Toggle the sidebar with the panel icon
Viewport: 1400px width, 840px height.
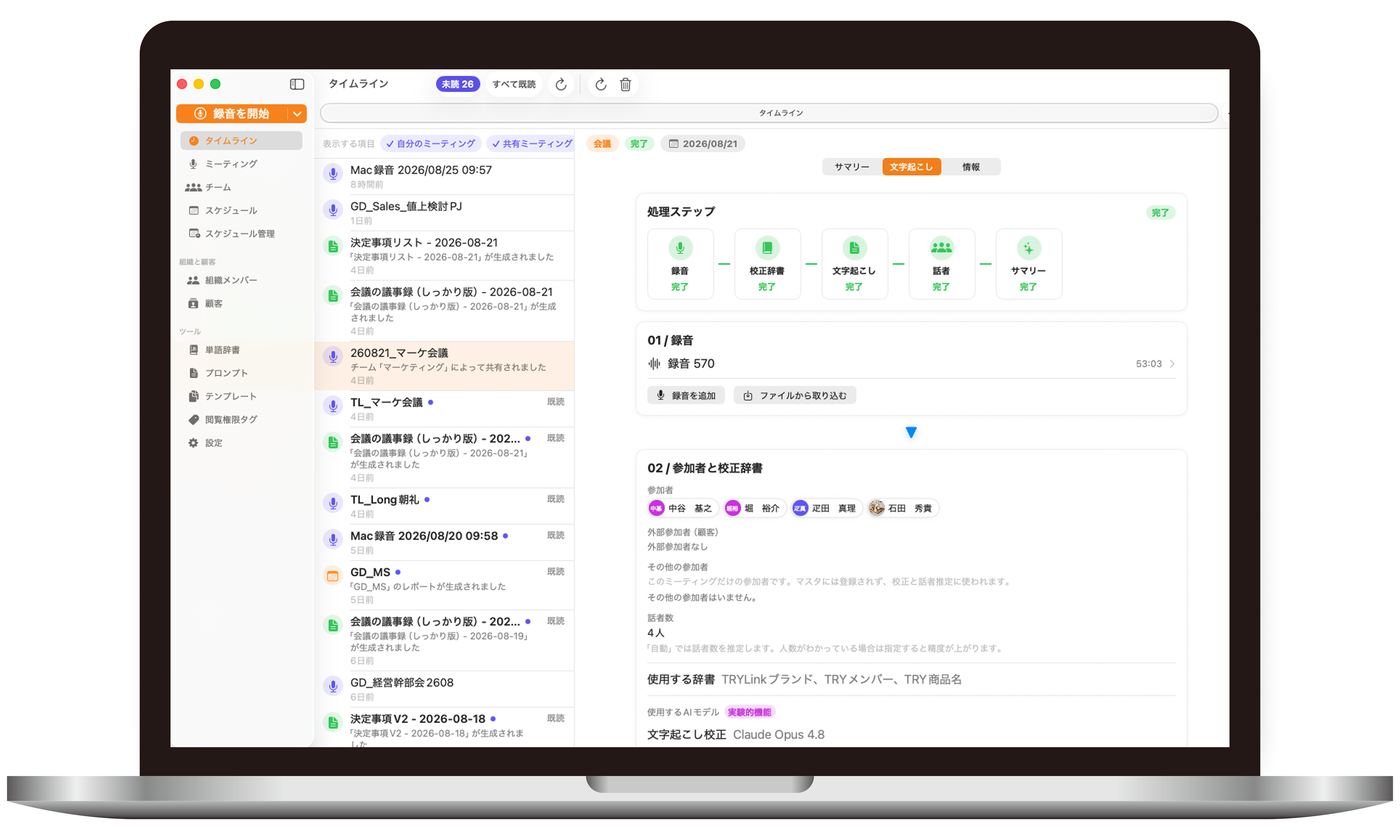297,84
